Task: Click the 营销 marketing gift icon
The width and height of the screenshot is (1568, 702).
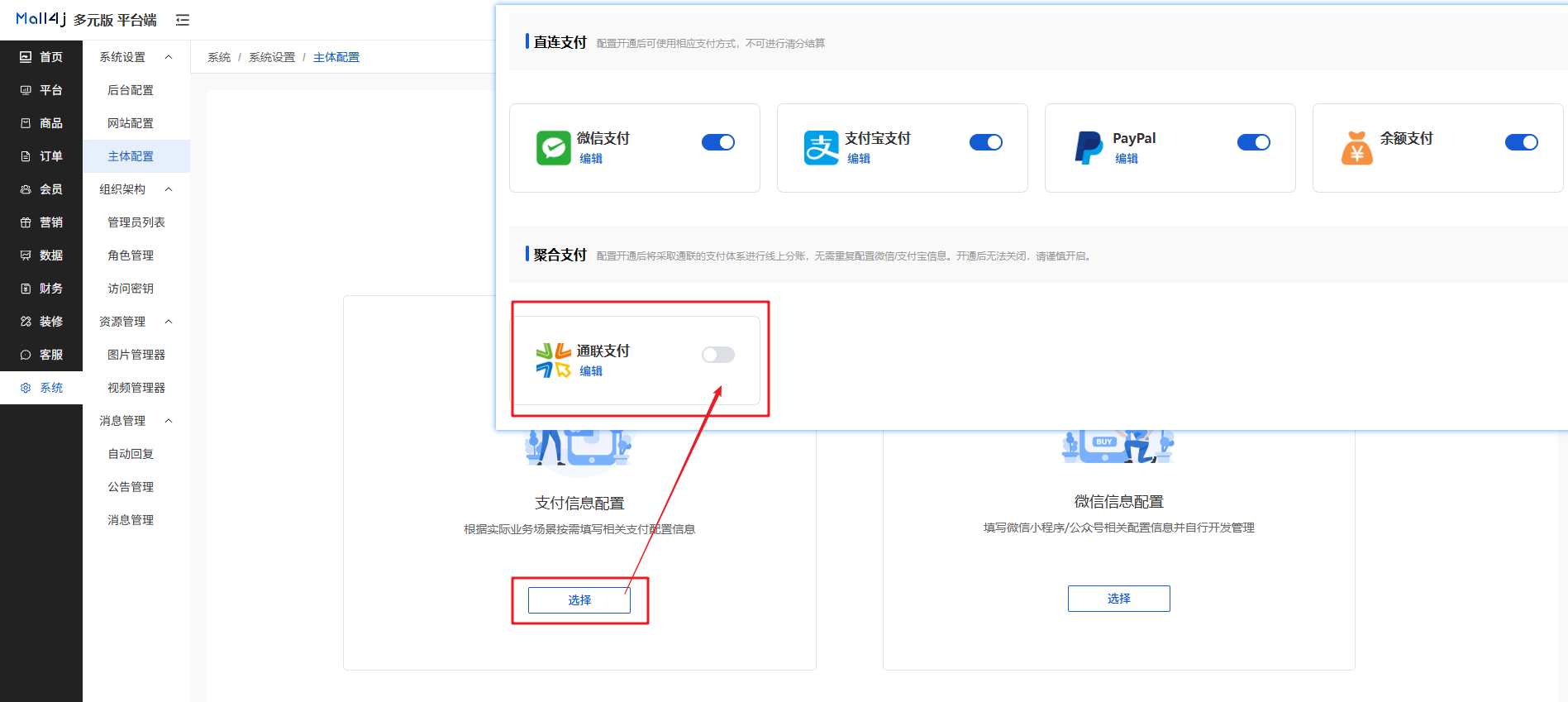Action: coord(26,222)
